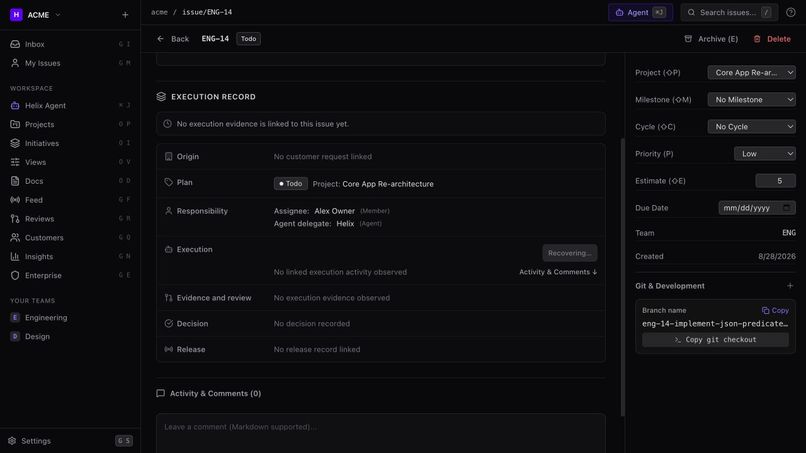Expand the ACME workspace switcher chevron

point(58,15)
